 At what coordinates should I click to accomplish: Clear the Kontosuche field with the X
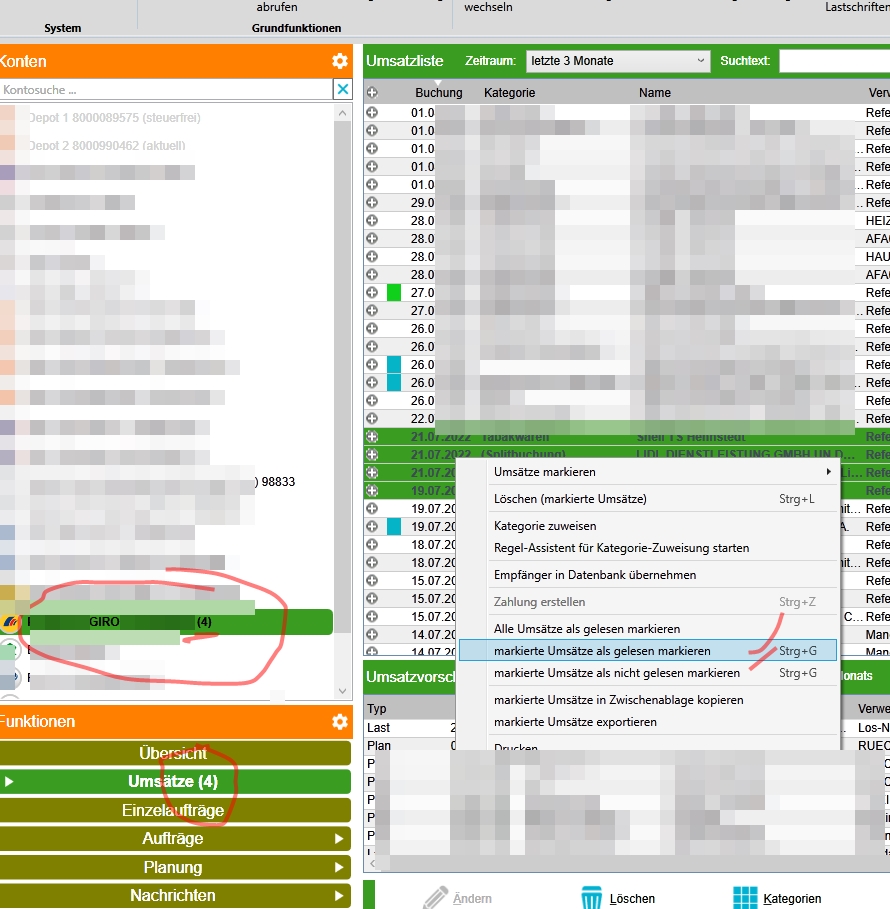click(x=343, y=89)
